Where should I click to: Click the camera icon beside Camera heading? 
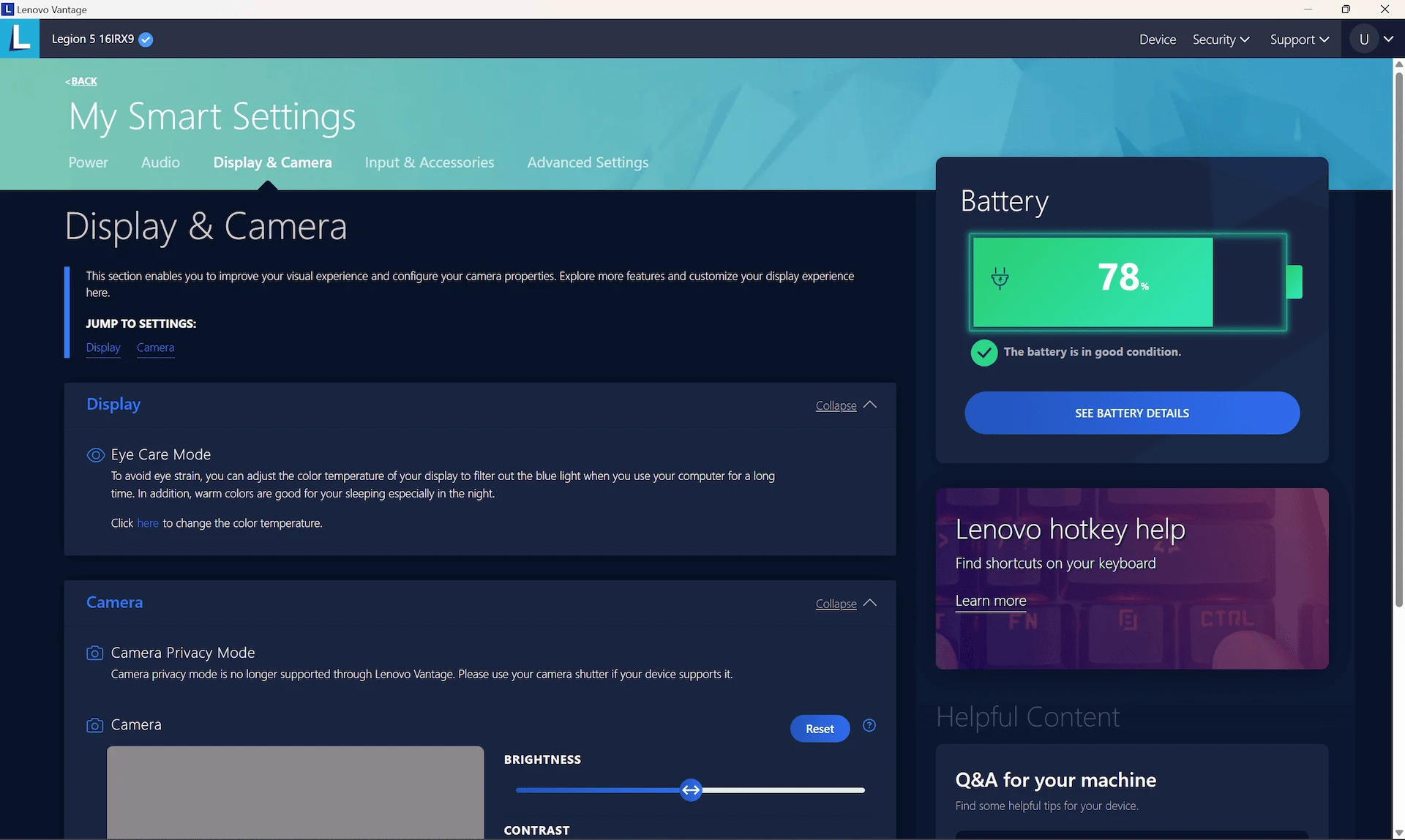click(x=94, y=725)
